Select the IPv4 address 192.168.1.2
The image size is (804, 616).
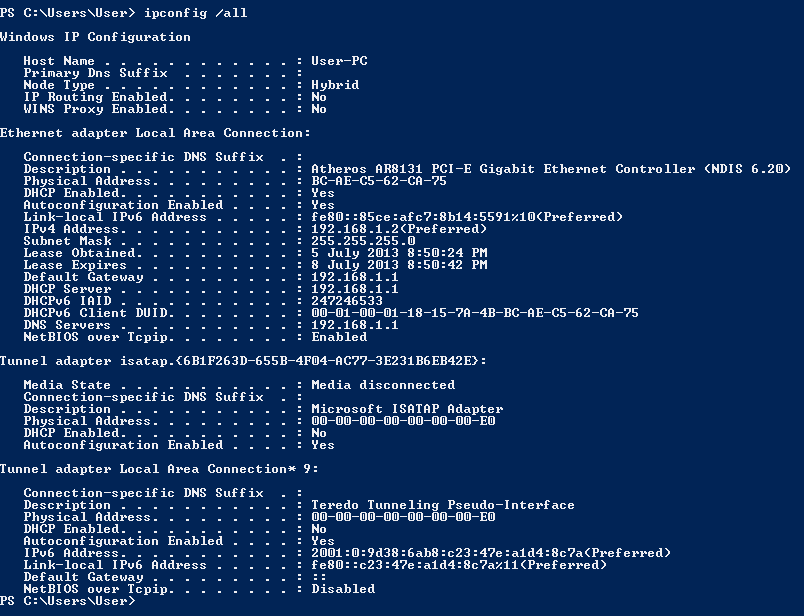399,229
